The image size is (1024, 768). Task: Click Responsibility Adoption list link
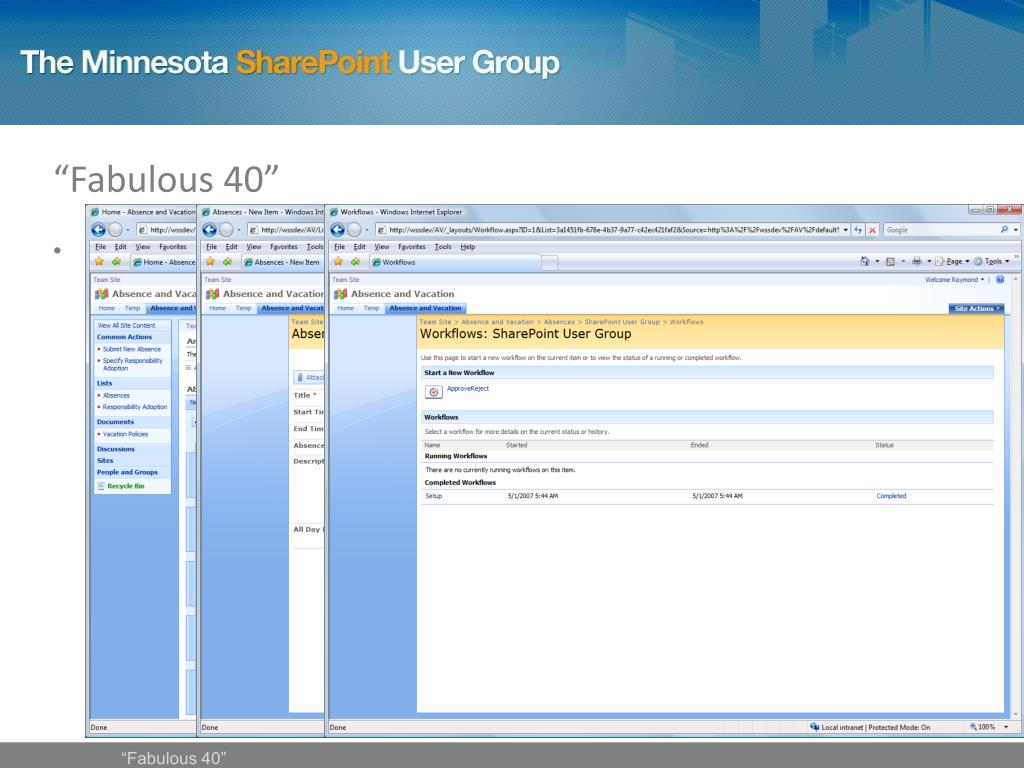(135, 407)
